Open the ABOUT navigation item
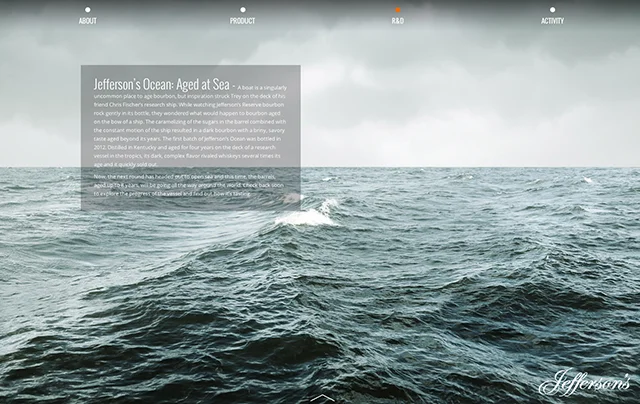 87,21
